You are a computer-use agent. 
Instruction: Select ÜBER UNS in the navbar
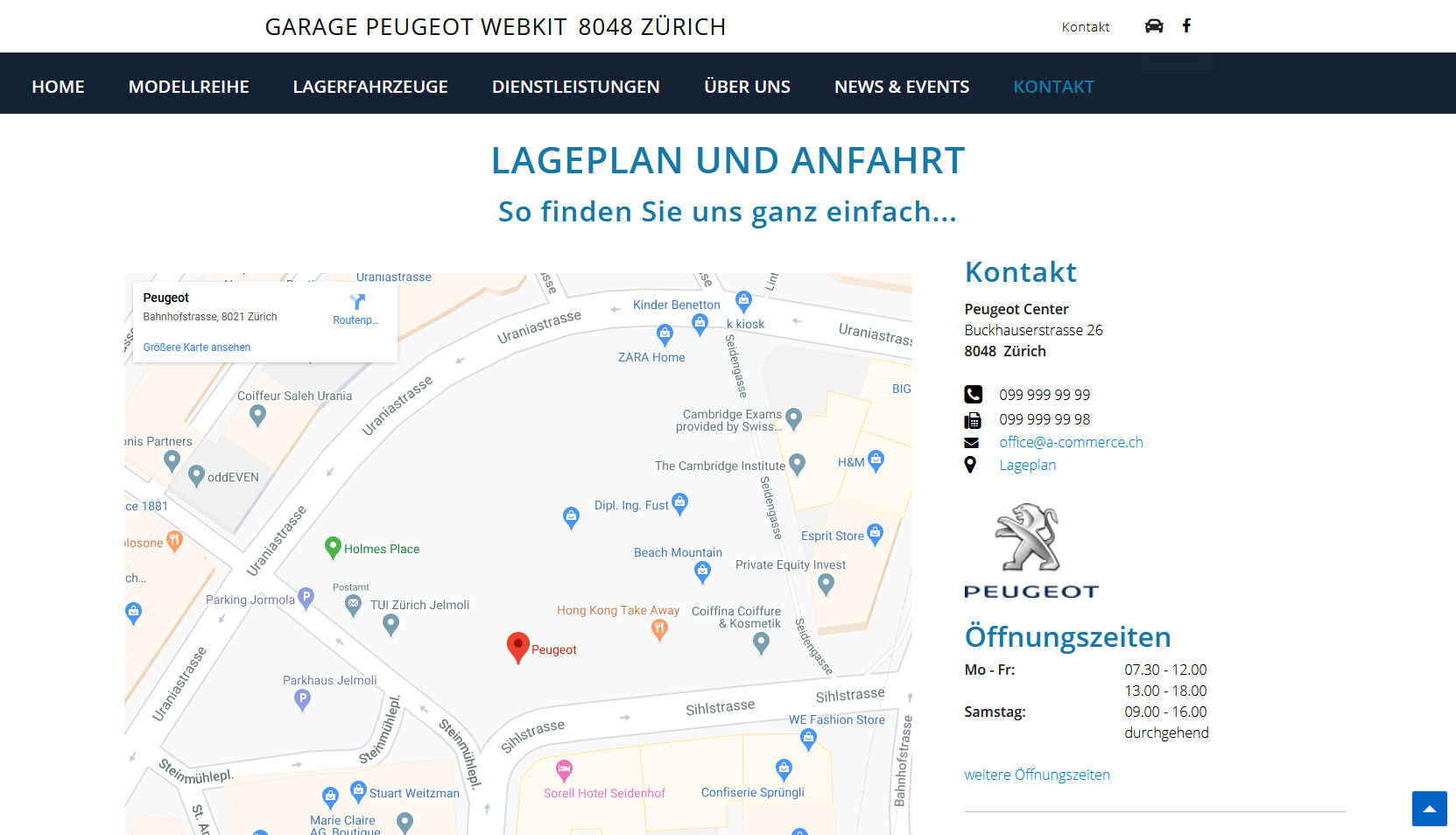[747, 87]
